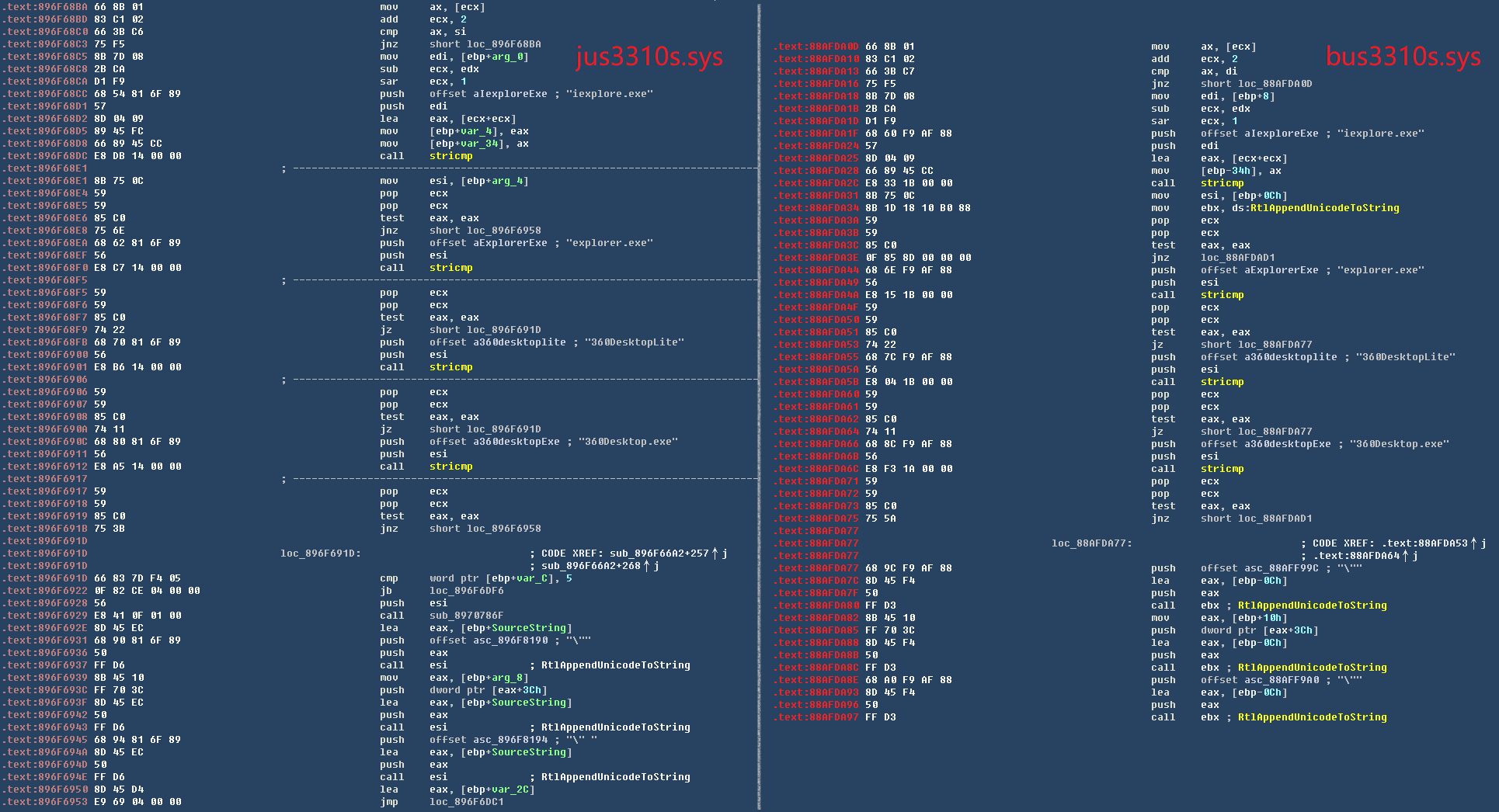Select the loc_896F691D: location label
1499x812 pixels.
click(320, 553)
